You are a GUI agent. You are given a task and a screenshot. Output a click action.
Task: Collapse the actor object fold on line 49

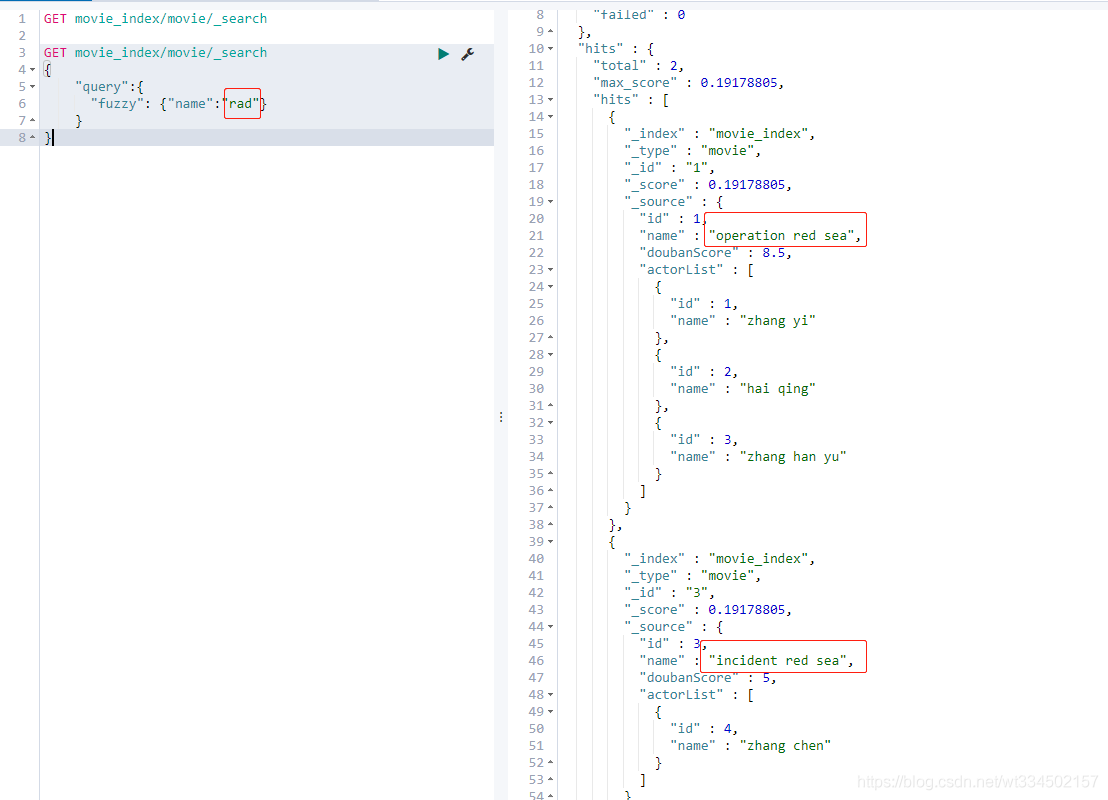click(550, 712)
